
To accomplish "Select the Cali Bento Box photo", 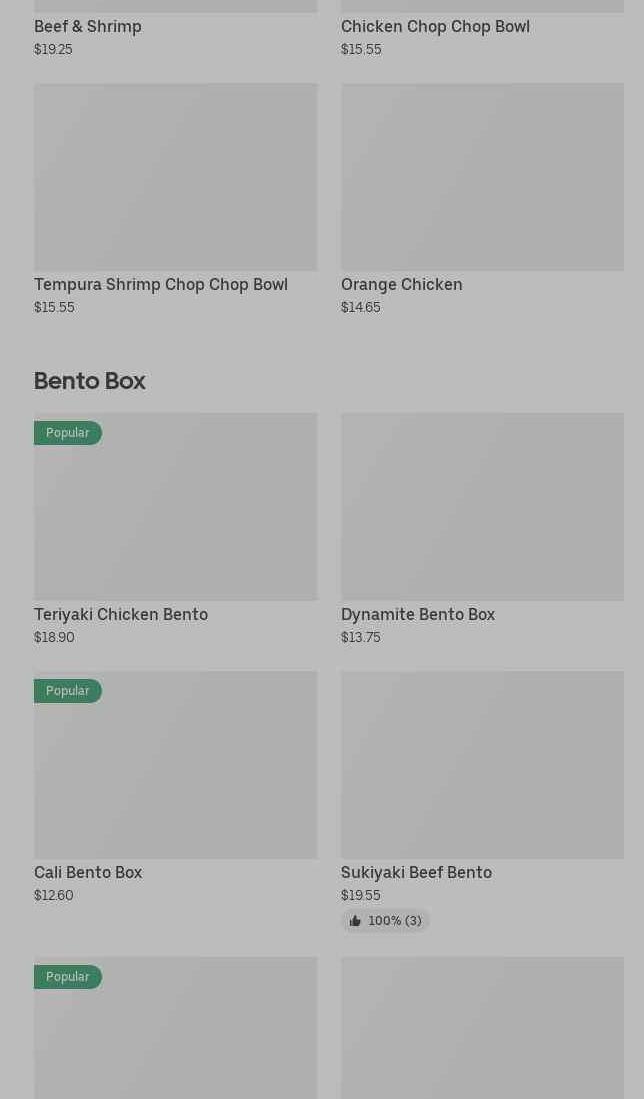I will click(175, 765).
